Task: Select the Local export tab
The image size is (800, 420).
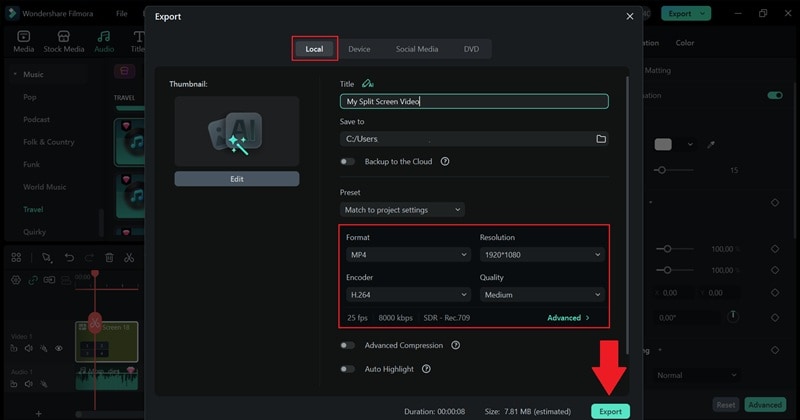Action: pos(314,49)
